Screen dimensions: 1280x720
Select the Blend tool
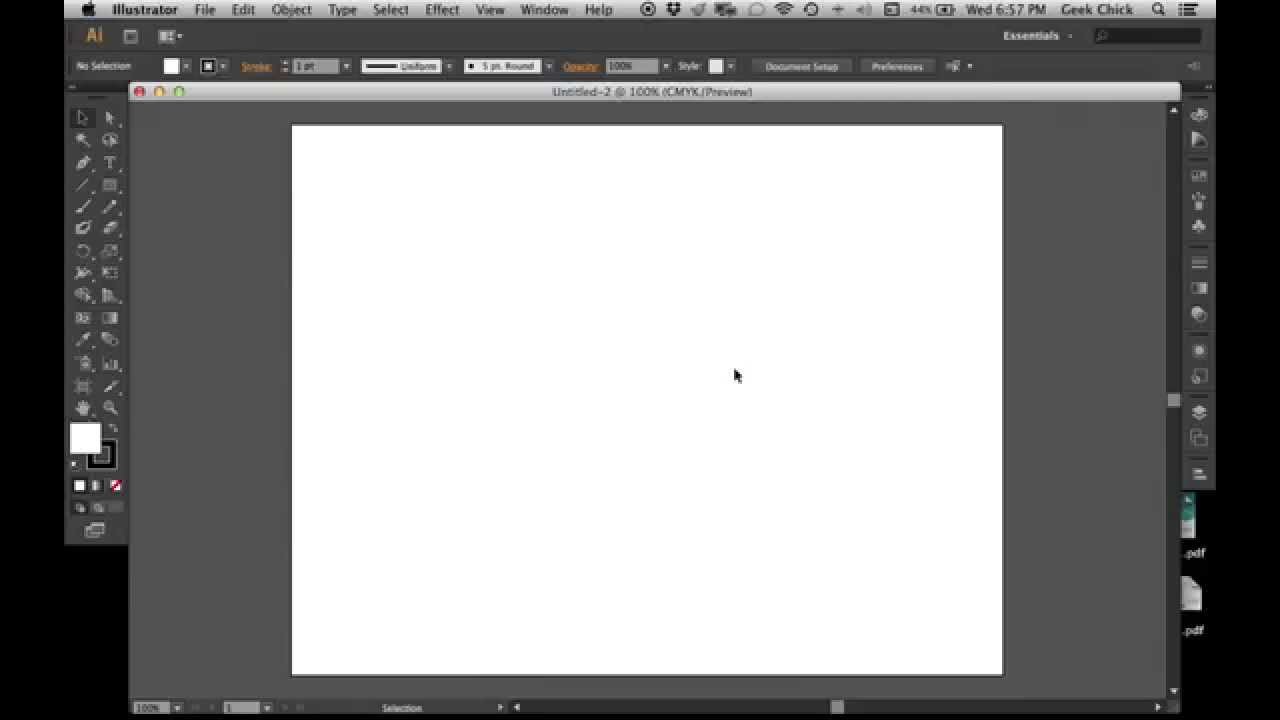tap(110, 340)
